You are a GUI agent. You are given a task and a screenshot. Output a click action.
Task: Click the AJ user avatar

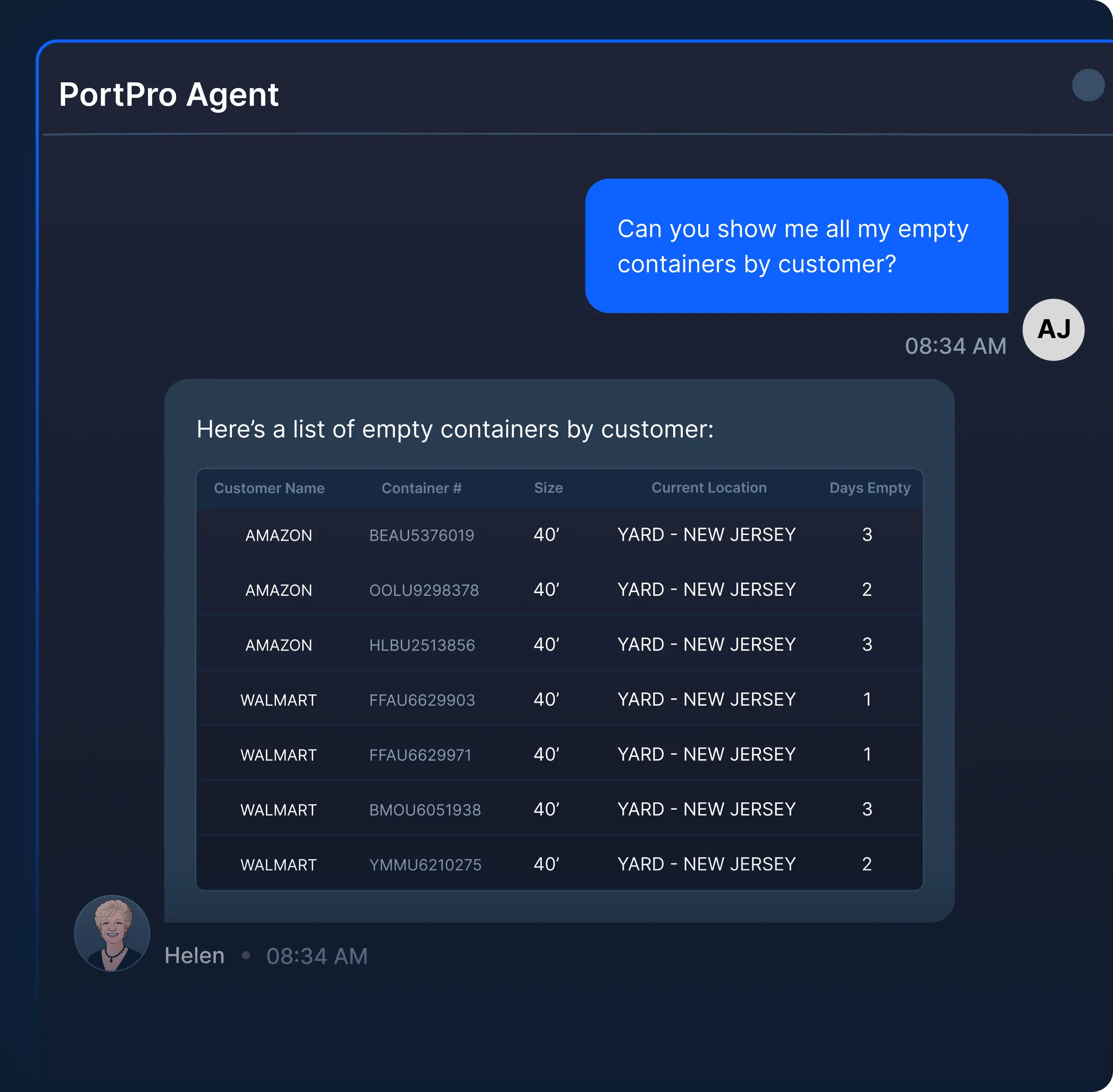point(1053,330)
